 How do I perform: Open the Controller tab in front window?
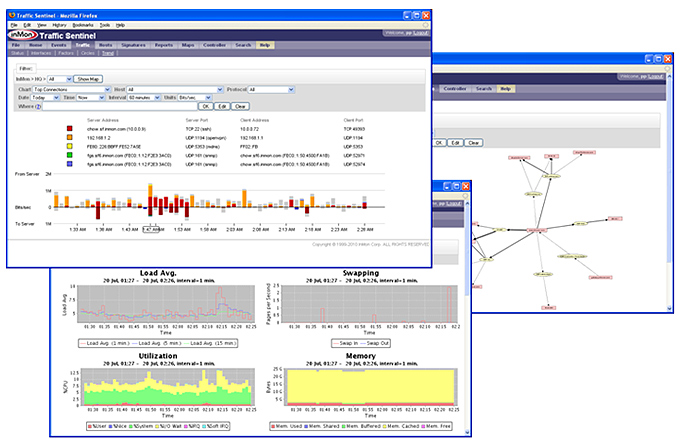pyautogui.click(x=214, y=45)
